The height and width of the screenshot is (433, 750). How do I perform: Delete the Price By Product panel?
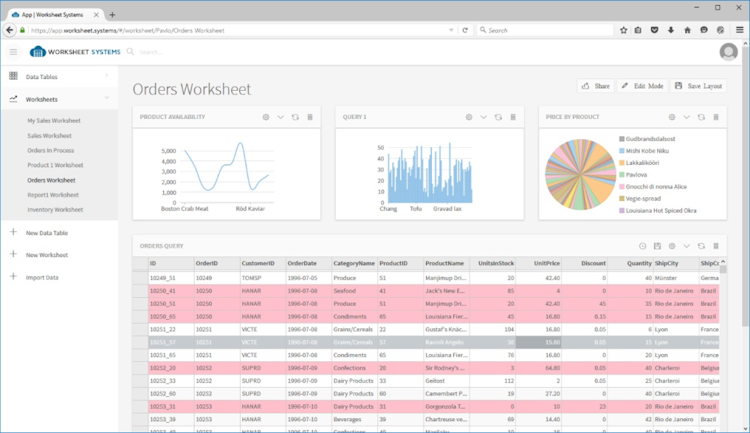(716, 117)
